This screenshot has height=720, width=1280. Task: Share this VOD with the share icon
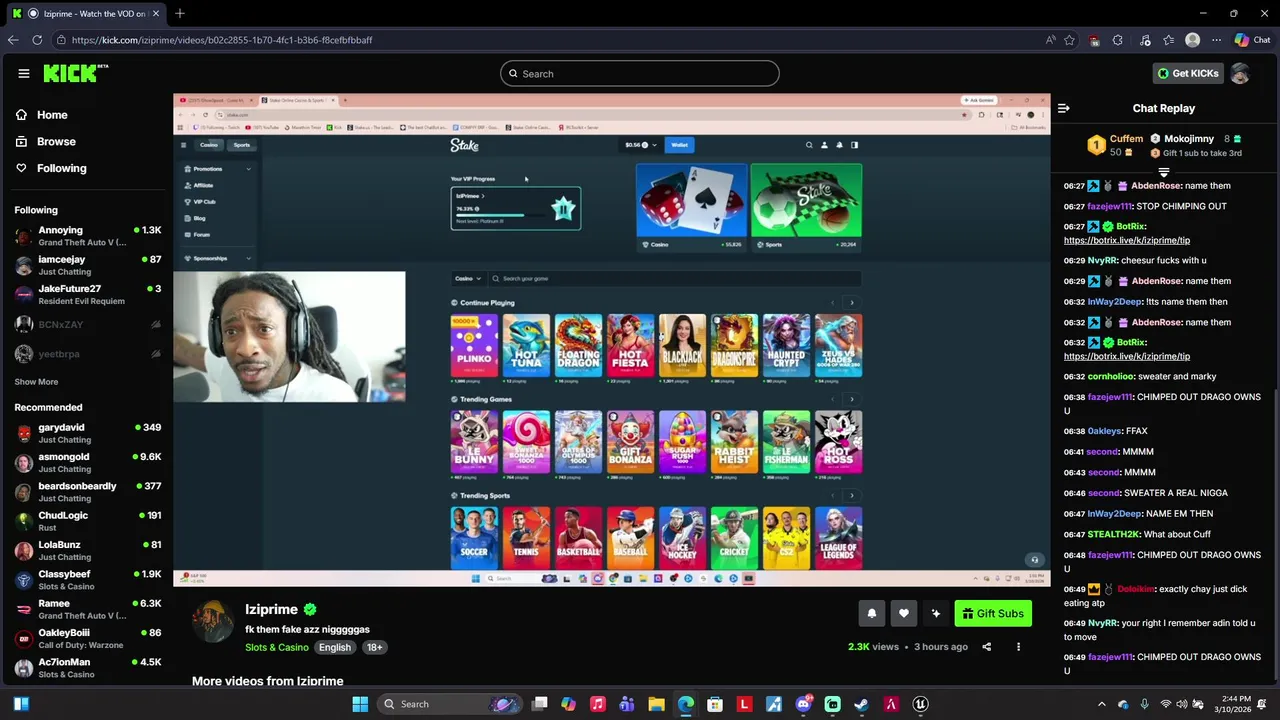986,647
